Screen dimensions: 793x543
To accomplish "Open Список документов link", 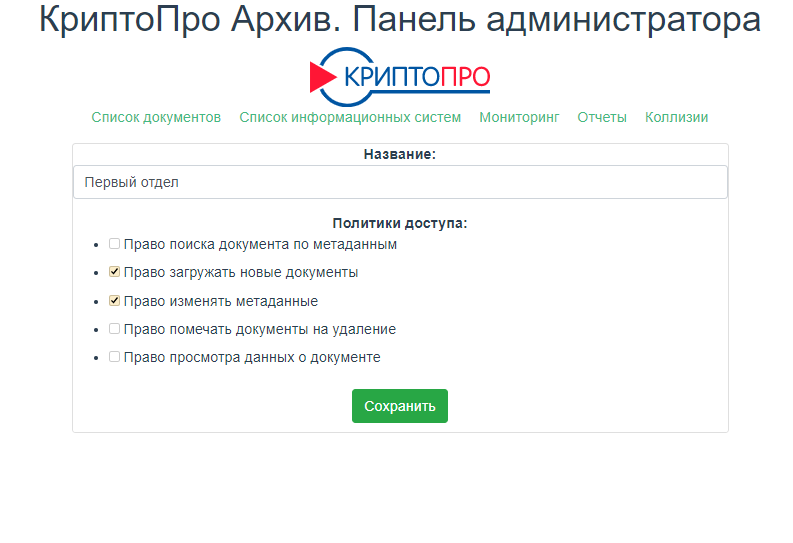I will coord(156,117).
